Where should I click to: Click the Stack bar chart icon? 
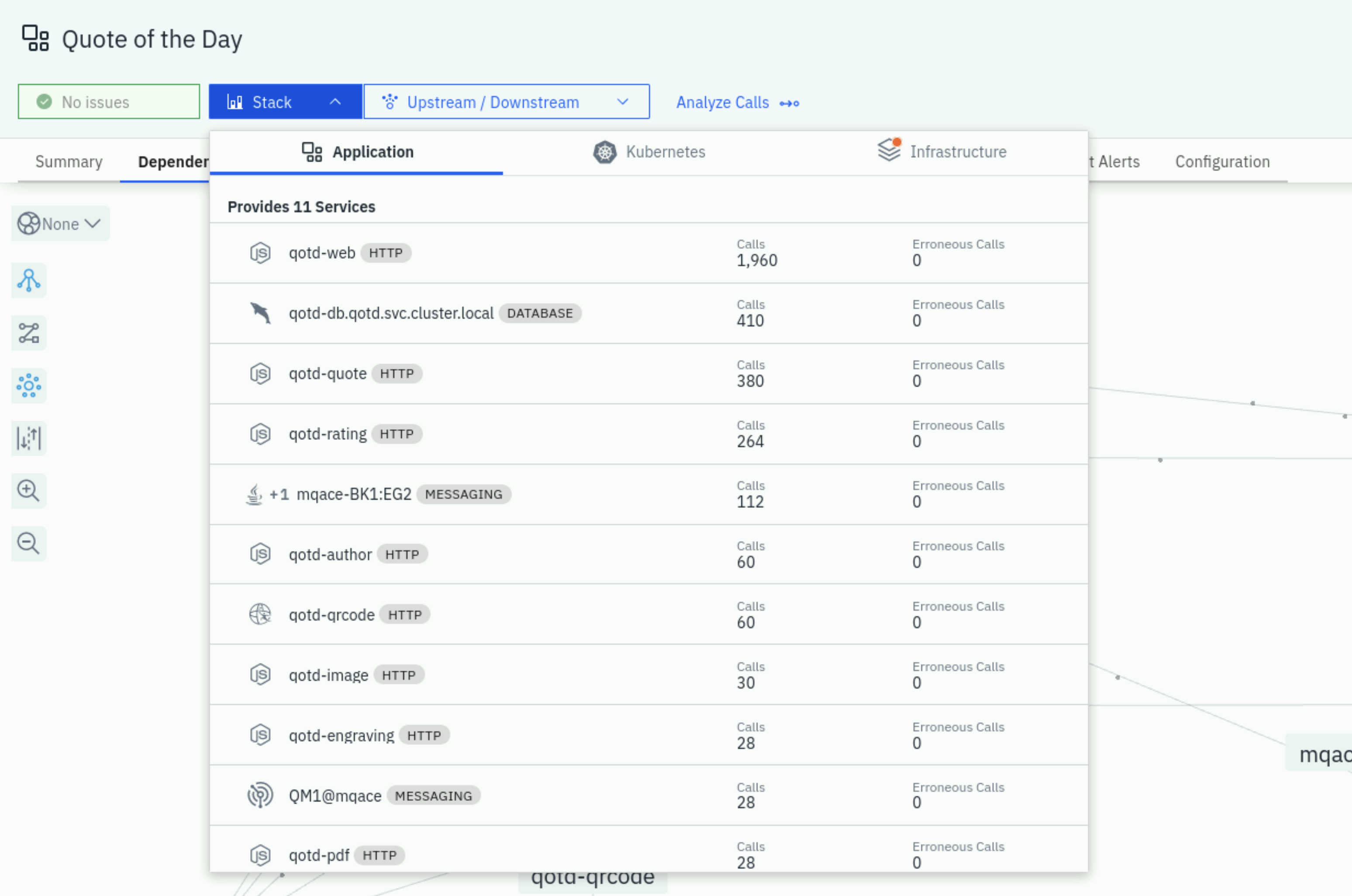tap(235, 102)
